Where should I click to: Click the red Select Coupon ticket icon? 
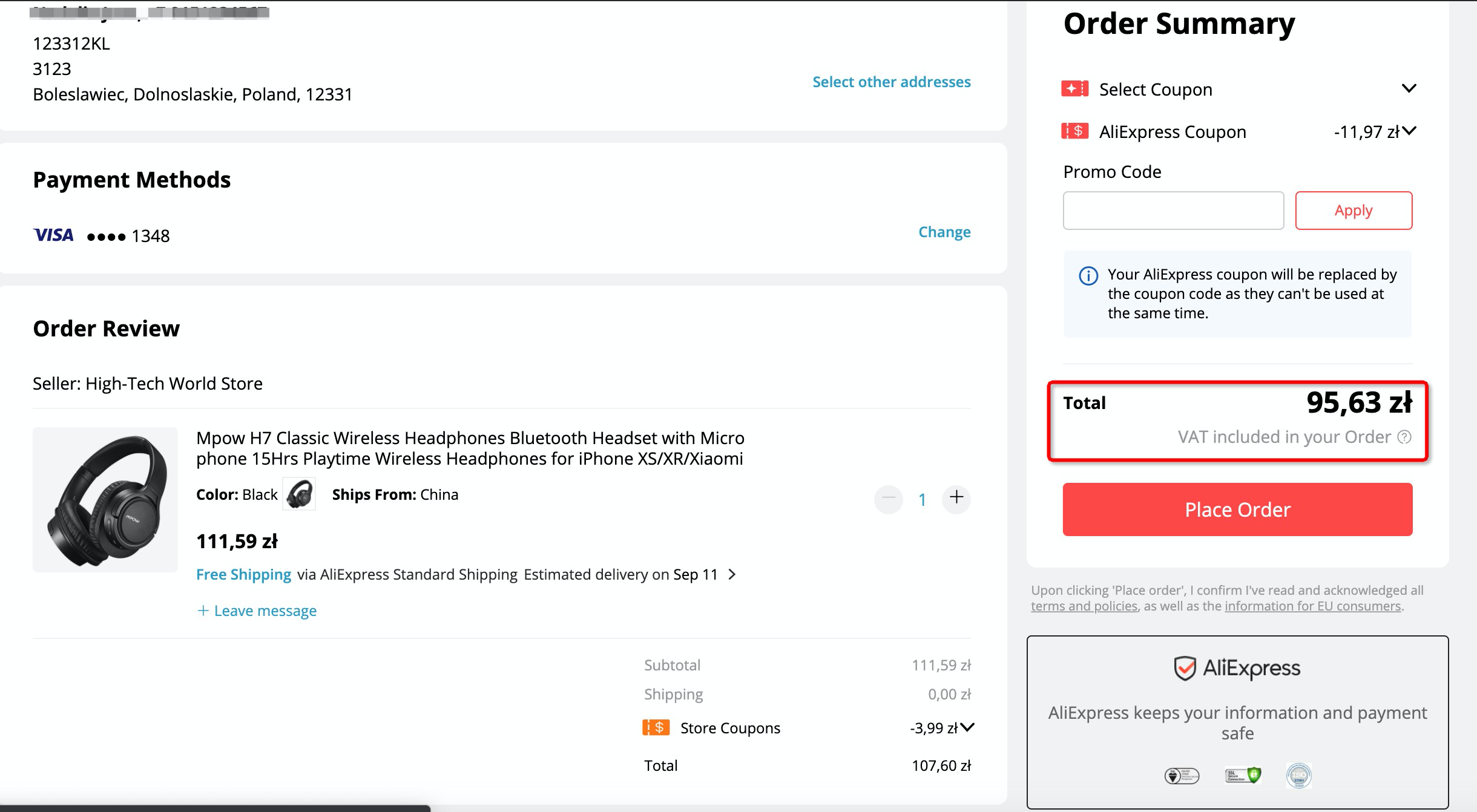coord(1074,89)
